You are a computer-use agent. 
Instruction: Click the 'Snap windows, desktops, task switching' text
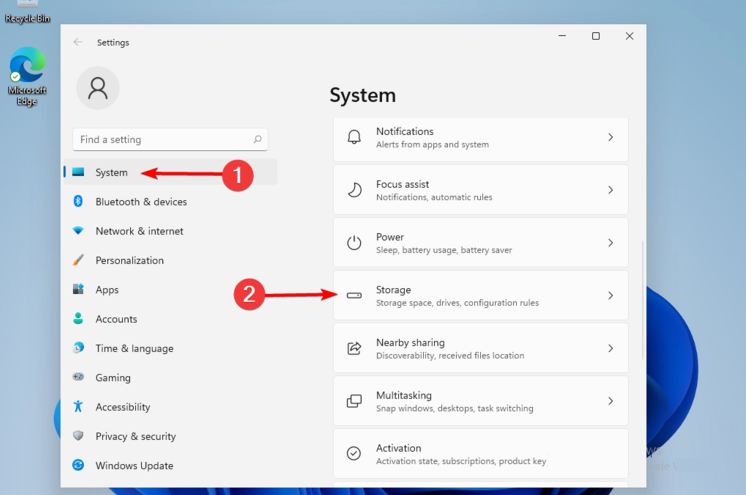click(455, 408)
